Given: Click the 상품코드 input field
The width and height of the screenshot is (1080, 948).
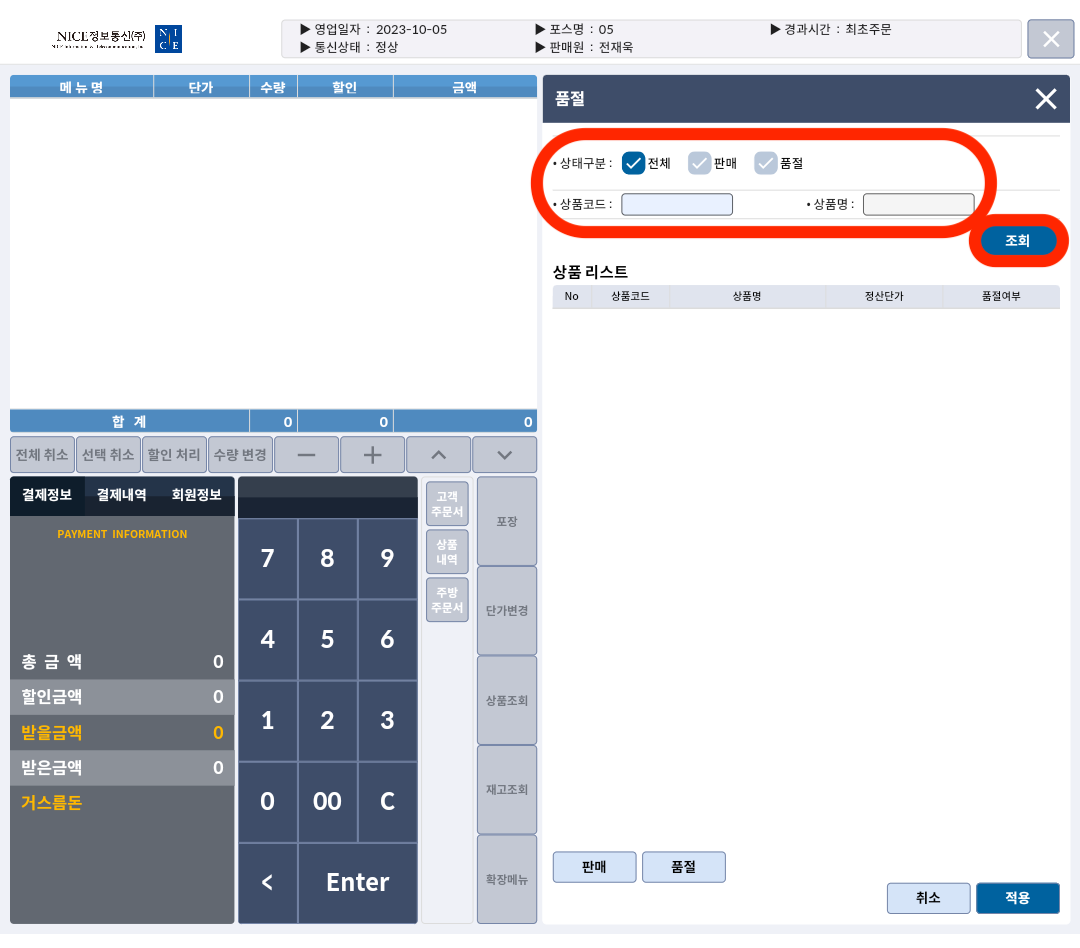Looking at the screenshot, I should 677,205.
